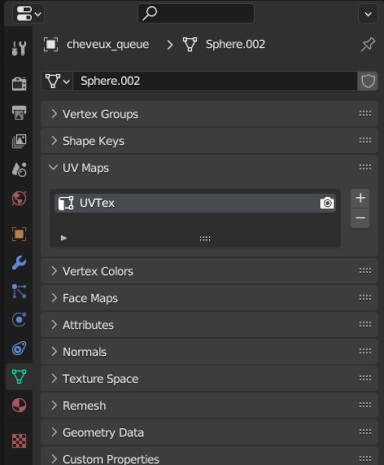
Task: Click Sphere.002 breadcrumb text
Action: (235, 44)
